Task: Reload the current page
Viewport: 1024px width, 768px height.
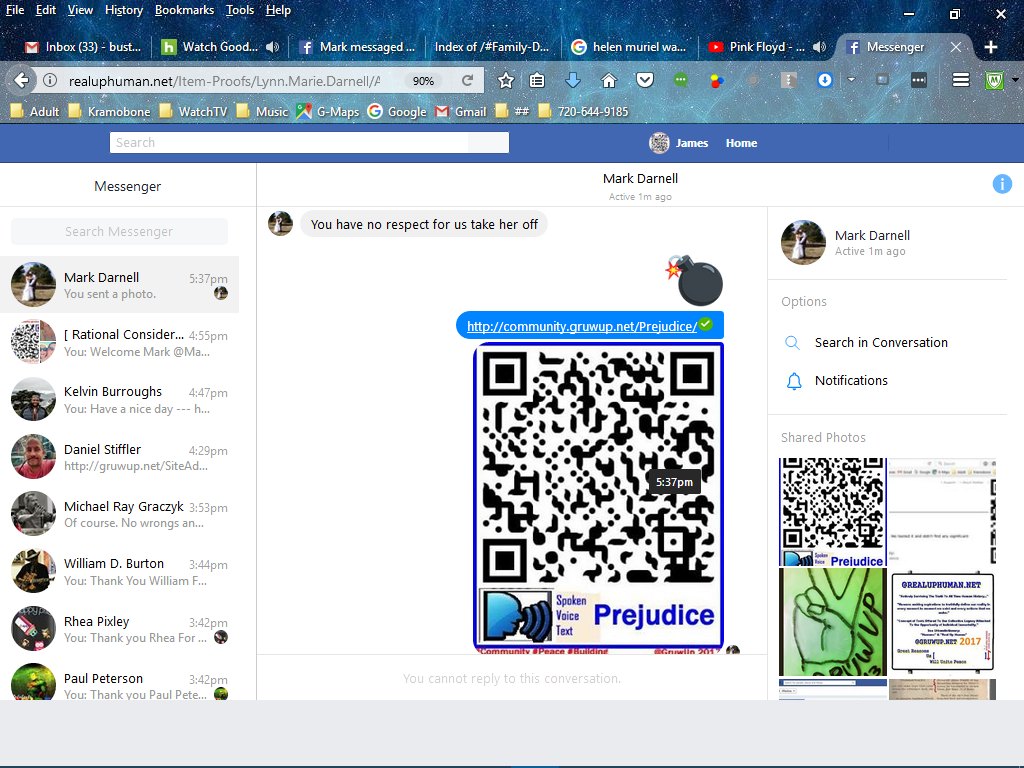Action: 467,80
